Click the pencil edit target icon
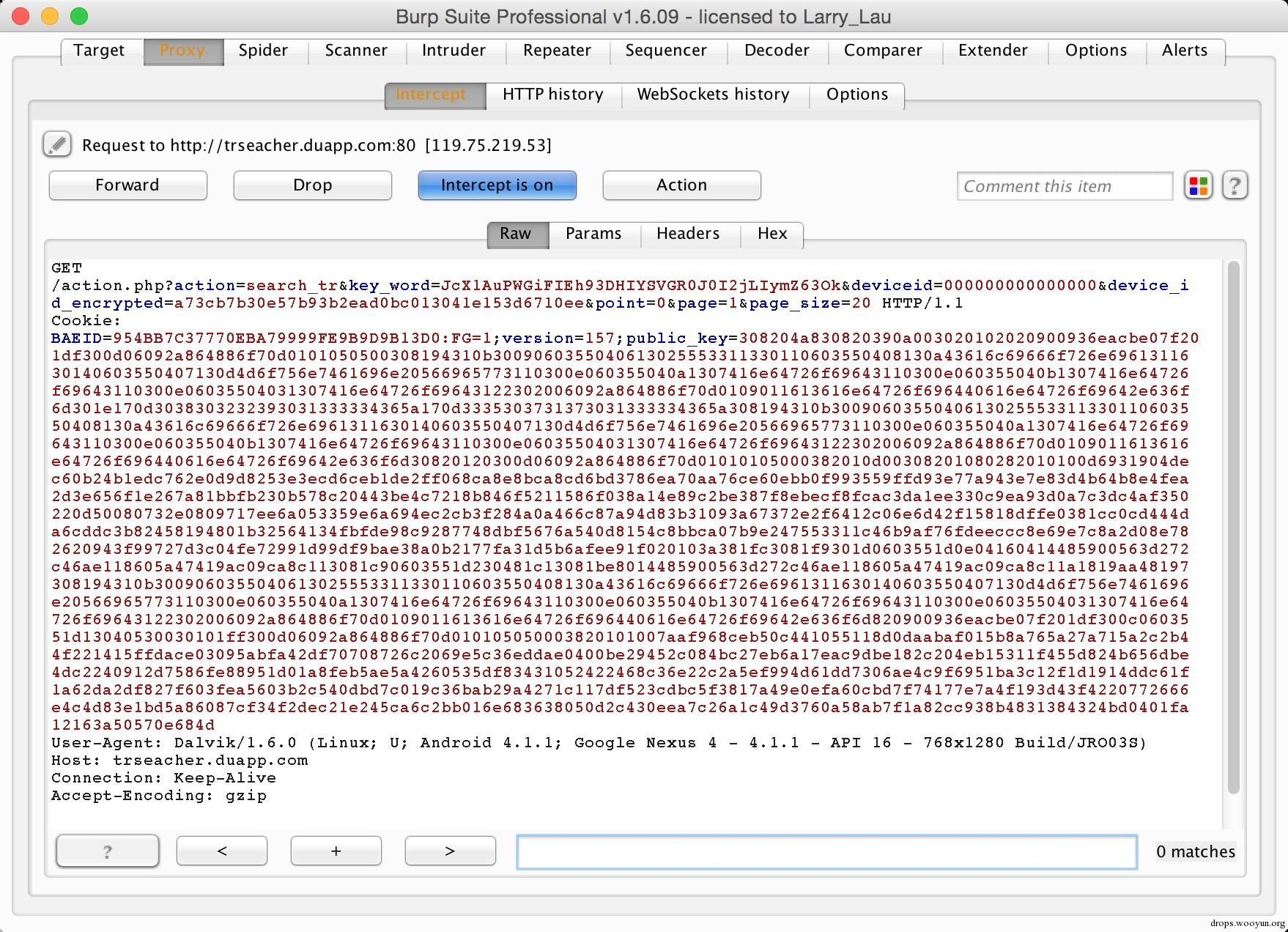 (57, 144)
